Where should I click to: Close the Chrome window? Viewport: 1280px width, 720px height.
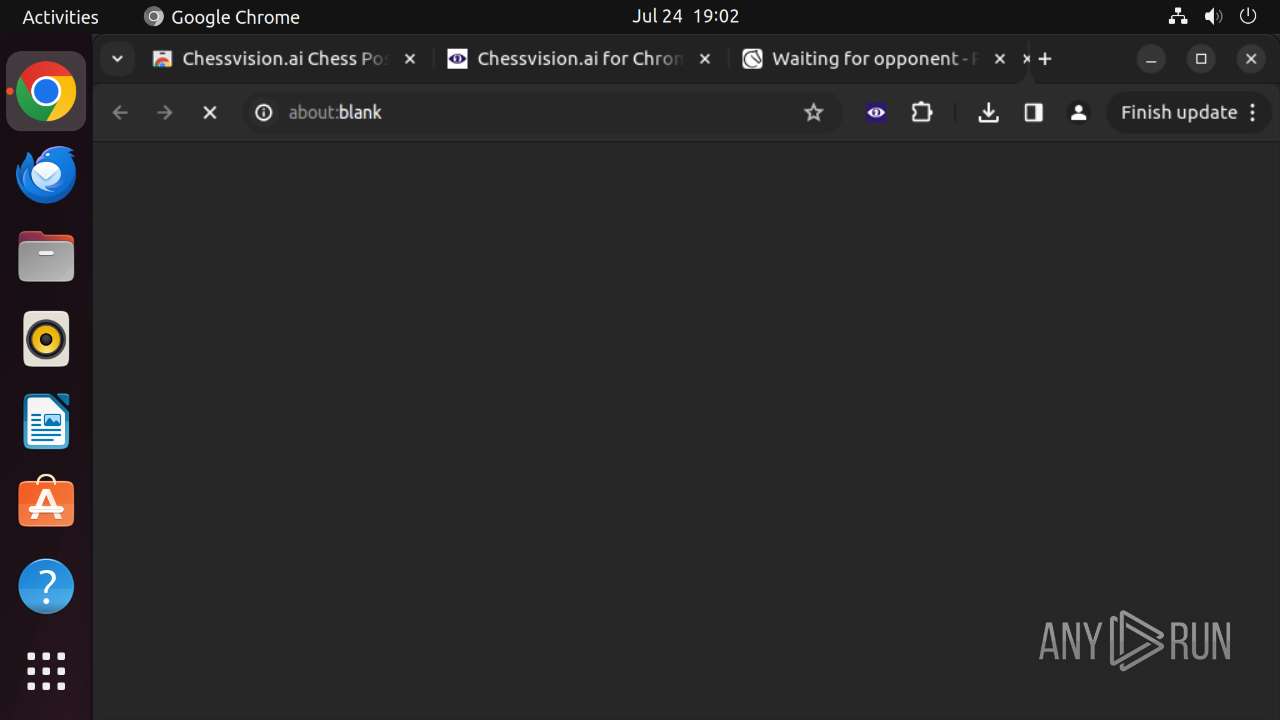(x=1251, y=59)
